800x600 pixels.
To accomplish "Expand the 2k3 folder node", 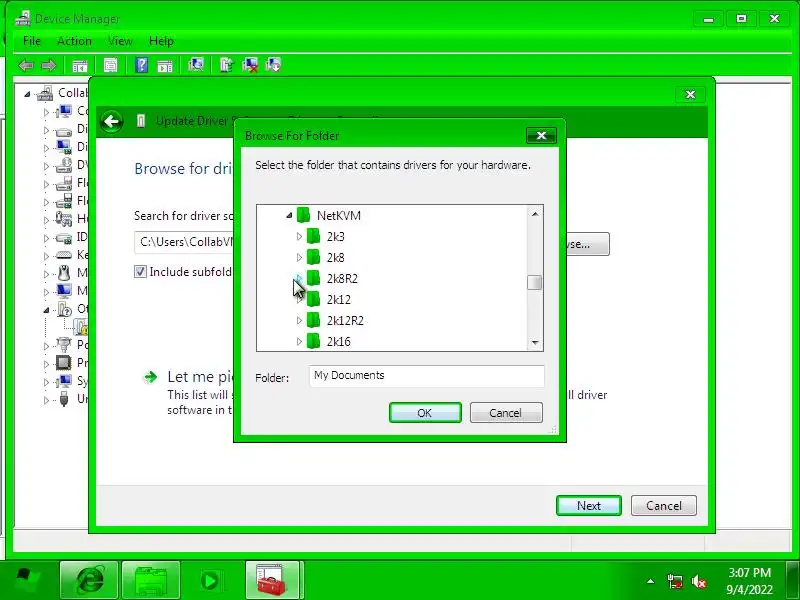I will pyautogui.click(x=299, y=237).
